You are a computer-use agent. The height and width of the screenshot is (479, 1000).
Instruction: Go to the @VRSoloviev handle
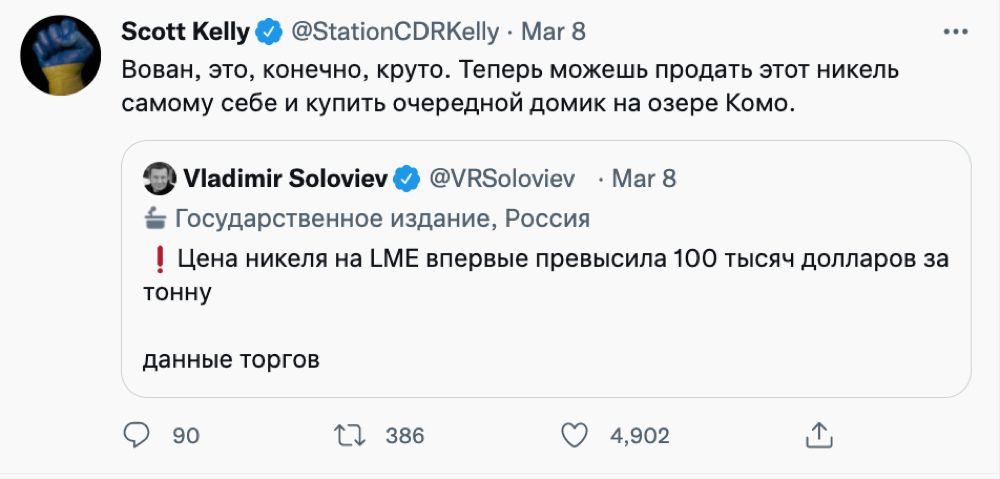tap(502, 179)
